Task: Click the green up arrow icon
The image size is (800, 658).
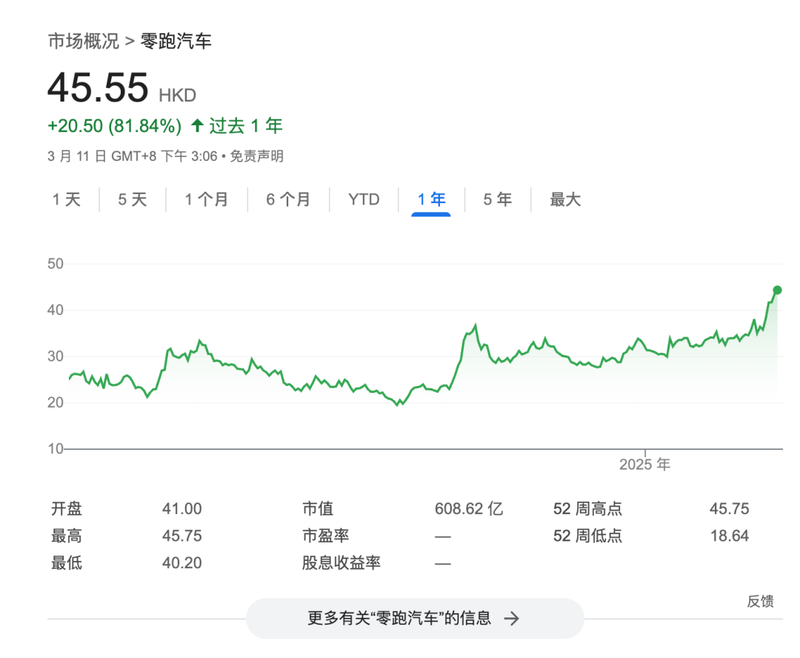Action: click(197, 125)
